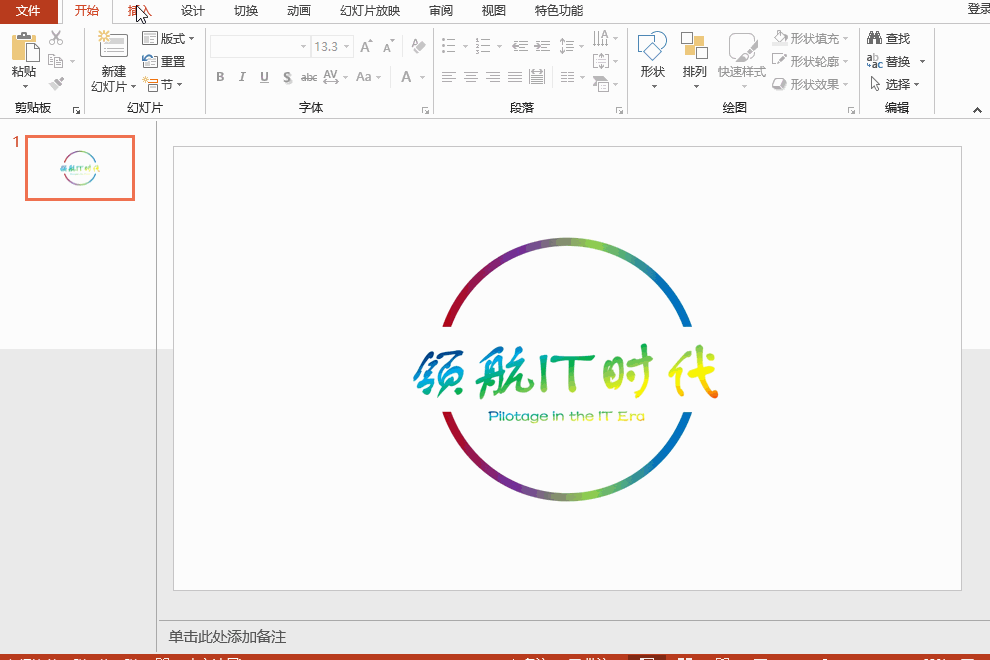Toggle Center alignment button
This screenshot has height=660, width=990.
click(471, 77)
